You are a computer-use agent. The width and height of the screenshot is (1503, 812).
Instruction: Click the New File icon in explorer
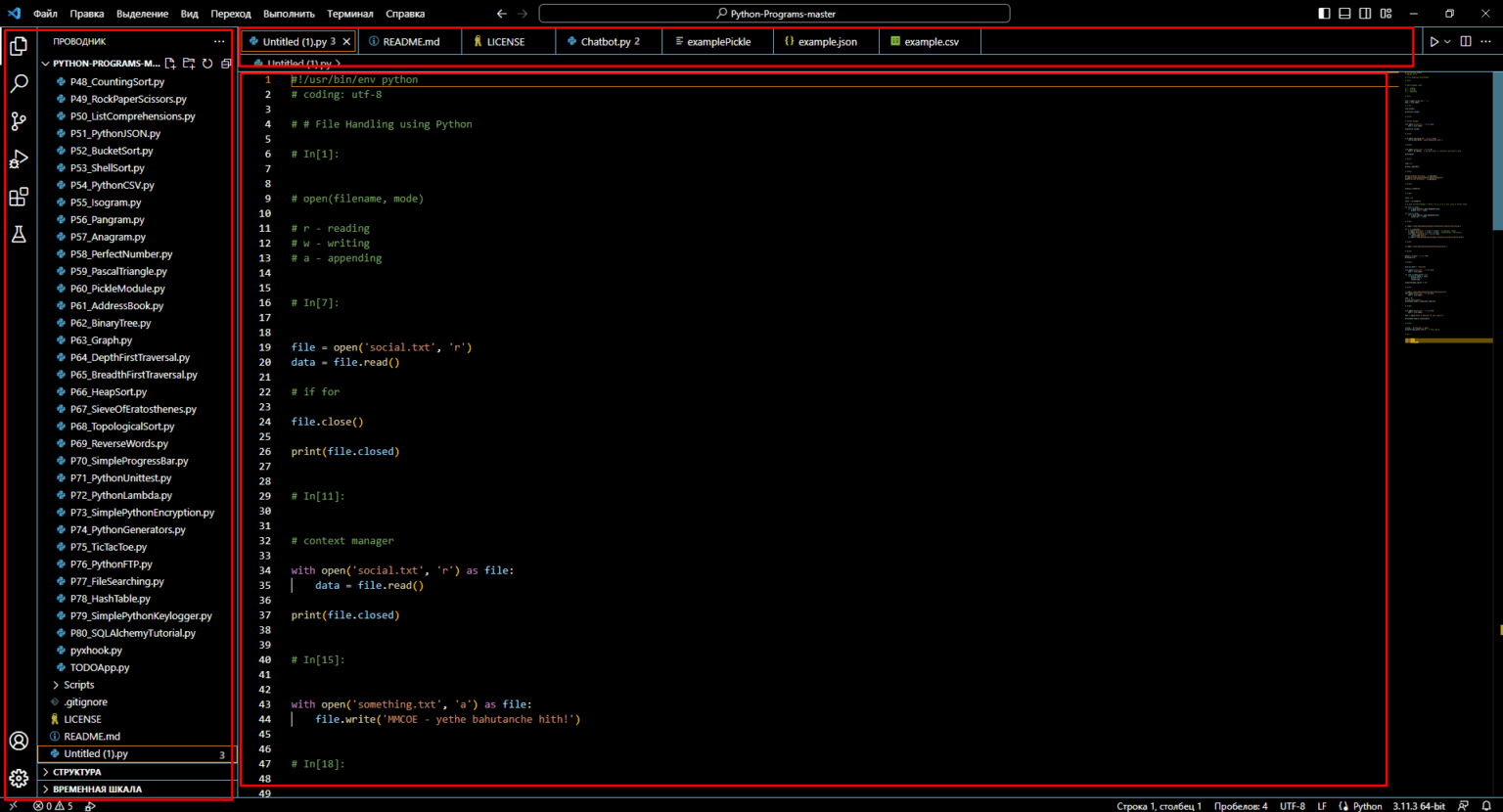170,64
